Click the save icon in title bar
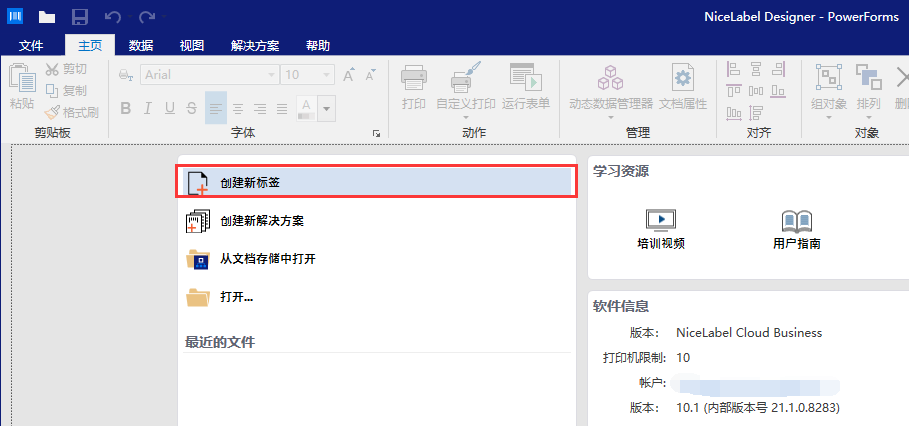The width and height of the screenshot is (909, 426). tap(79, 17)
